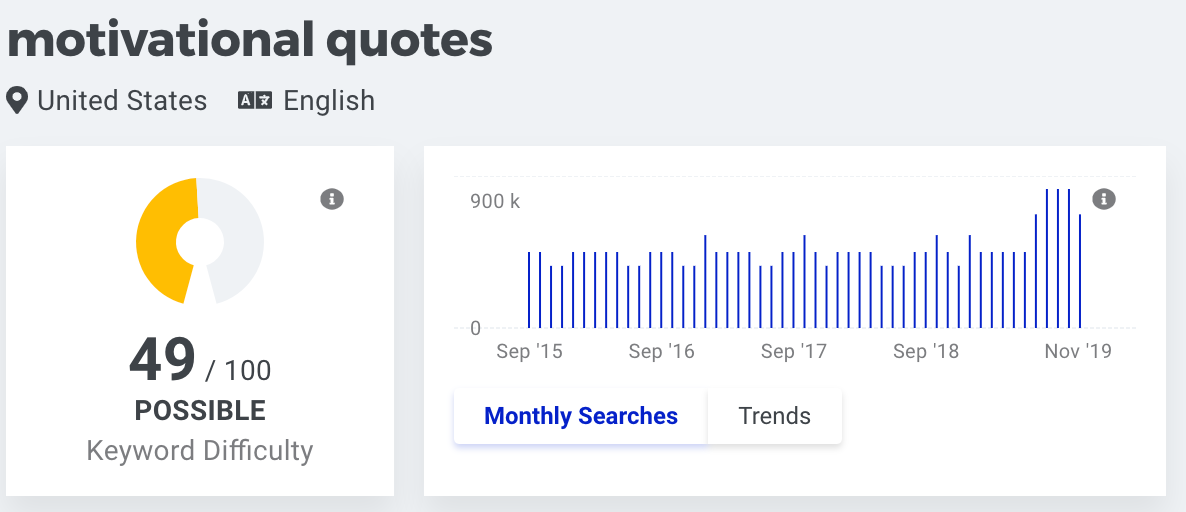The height and width of the screenshot is (512, 1186).
Task: Click the location pin icon beside United States
Action: (17, 101)
